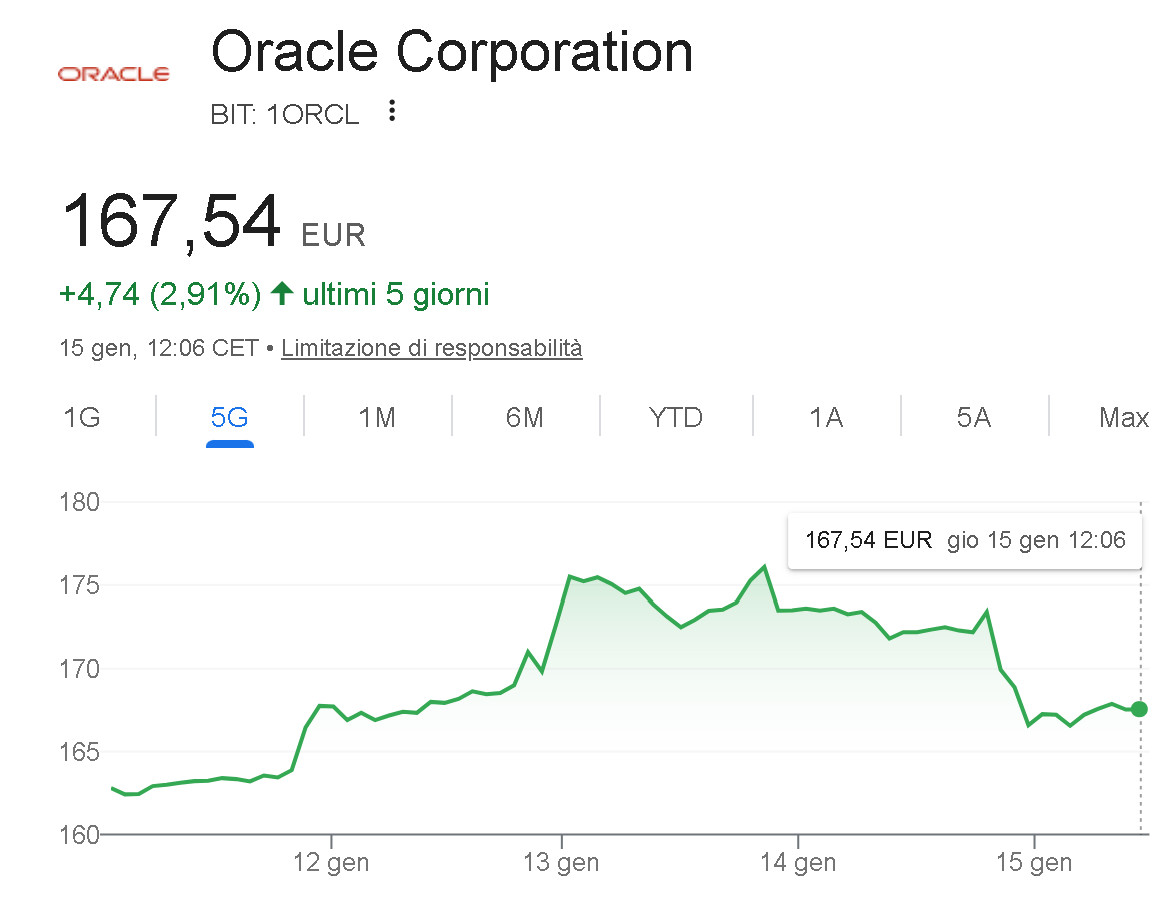The width and height of the screenshot is (1172, 897).
Task: Click the 15 gen axis label
Action: (1035, 861)
